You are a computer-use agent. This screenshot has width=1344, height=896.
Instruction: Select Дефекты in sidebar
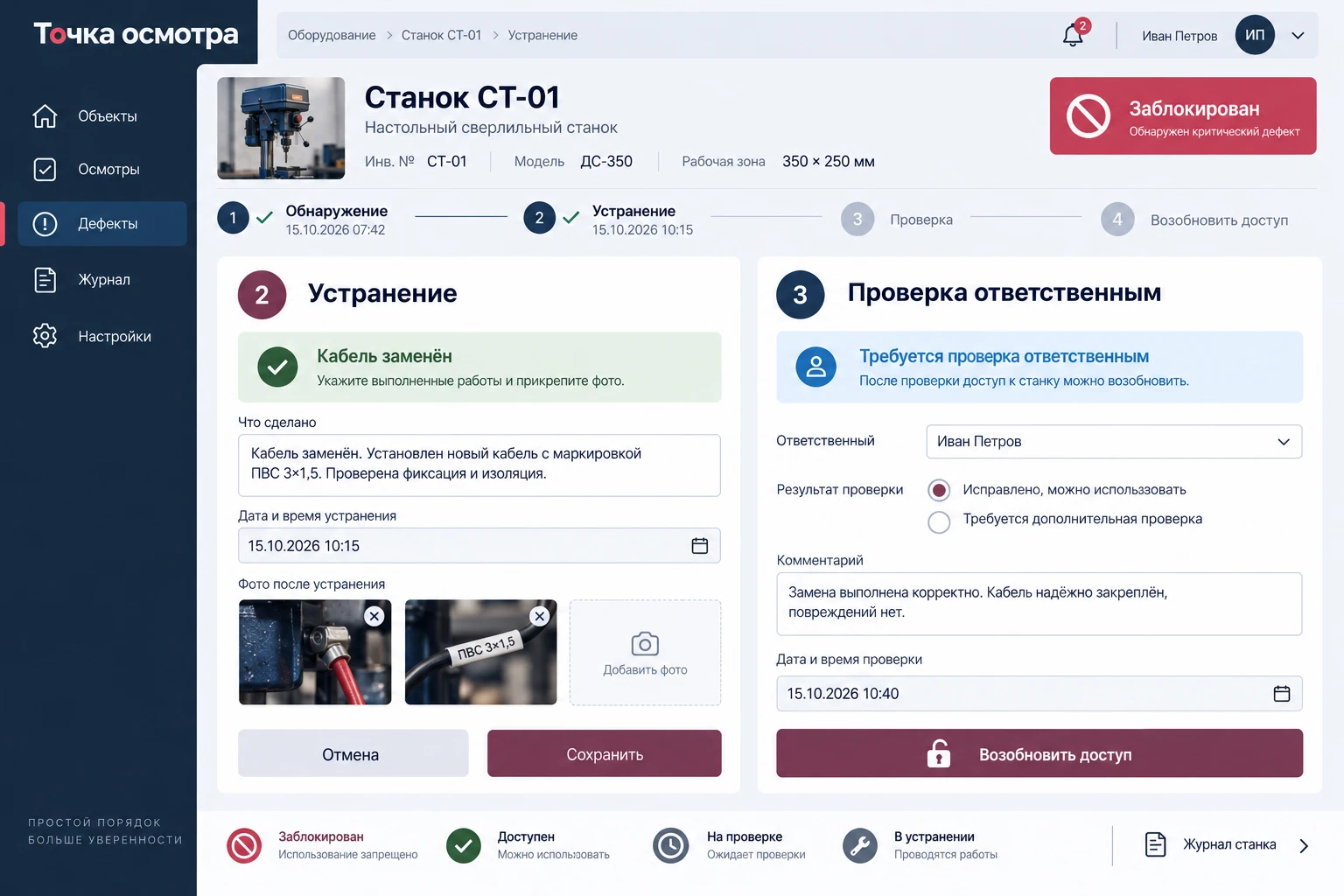click(102, 224)
